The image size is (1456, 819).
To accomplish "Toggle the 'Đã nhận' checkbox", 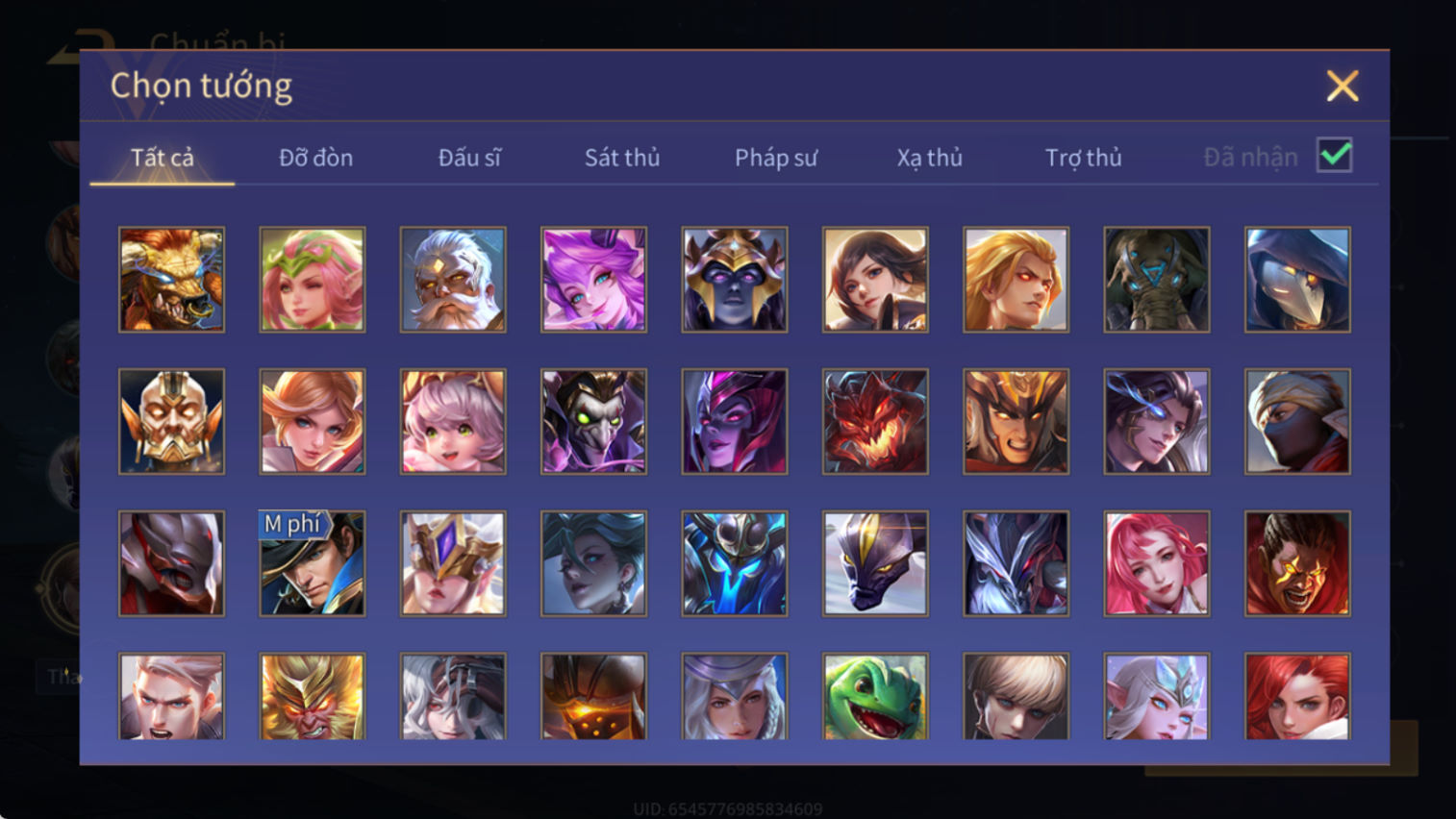I will [1335, 156].
